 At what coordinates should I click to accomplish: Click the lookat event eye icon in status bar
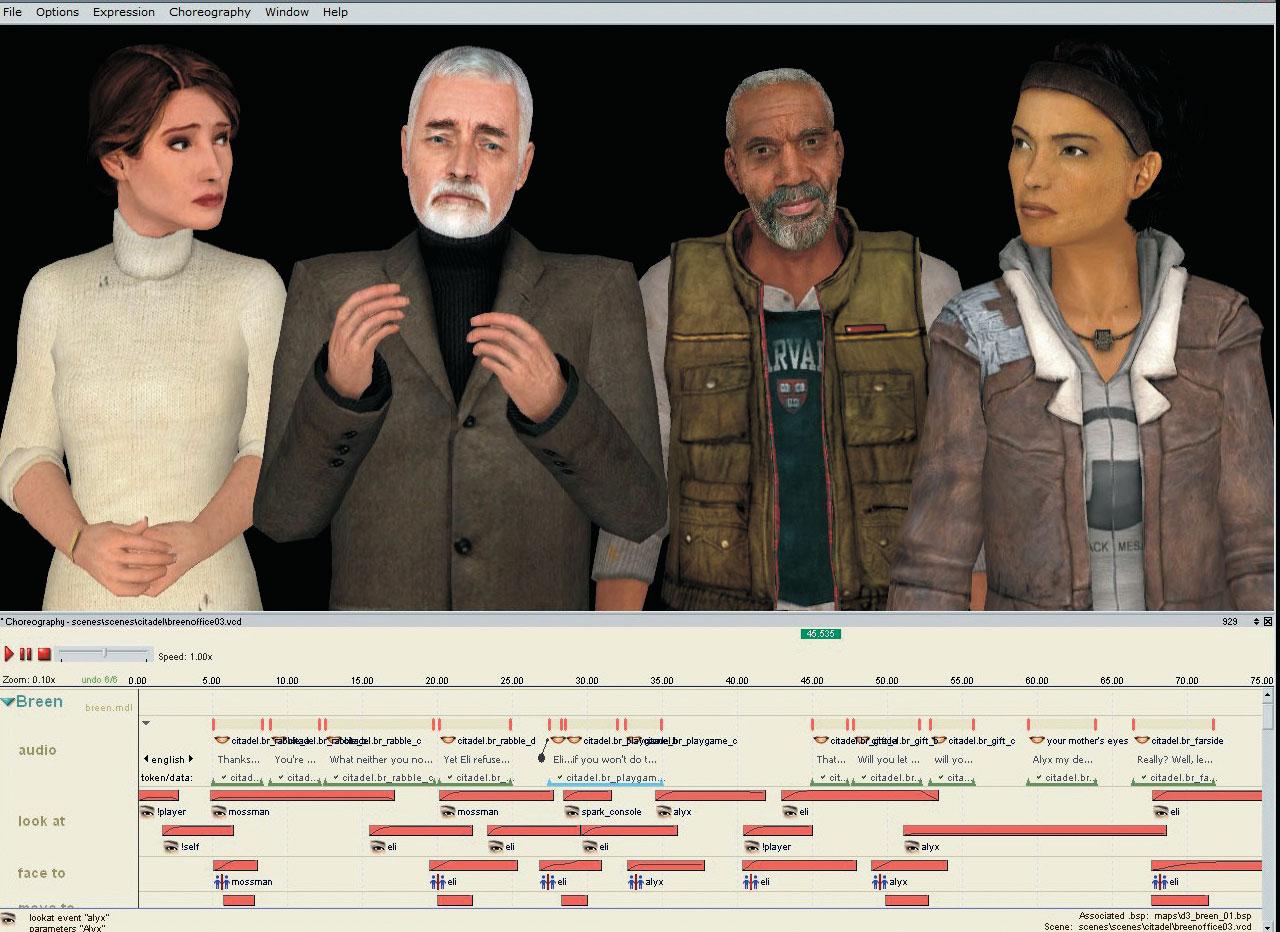pos(9,919)
